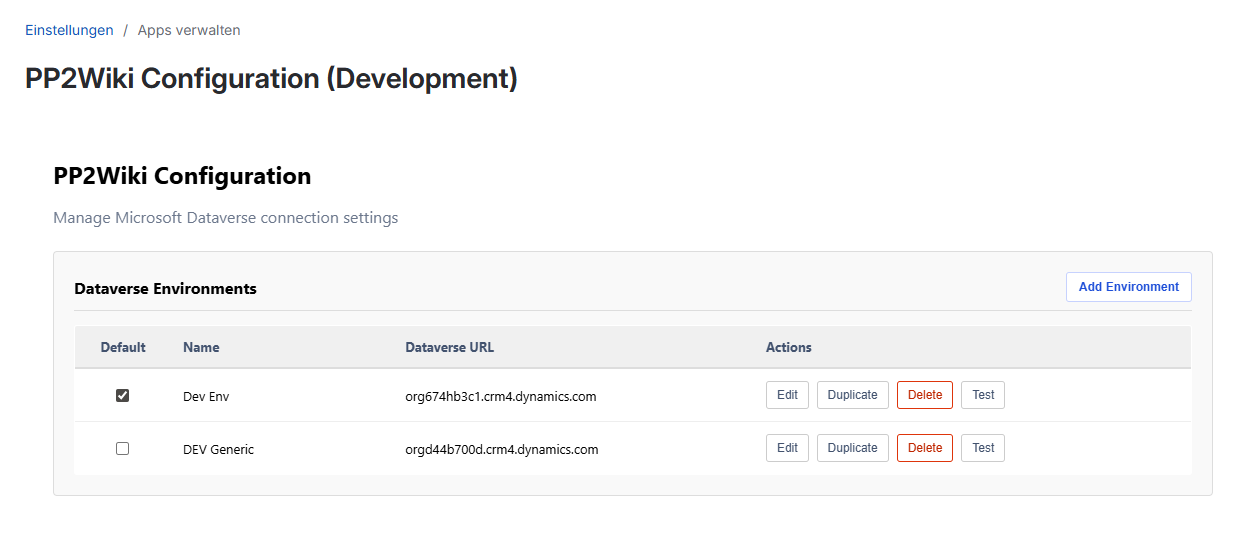
Task: Click the Apps verwalten breadcrumb
Action: (189, 30)
